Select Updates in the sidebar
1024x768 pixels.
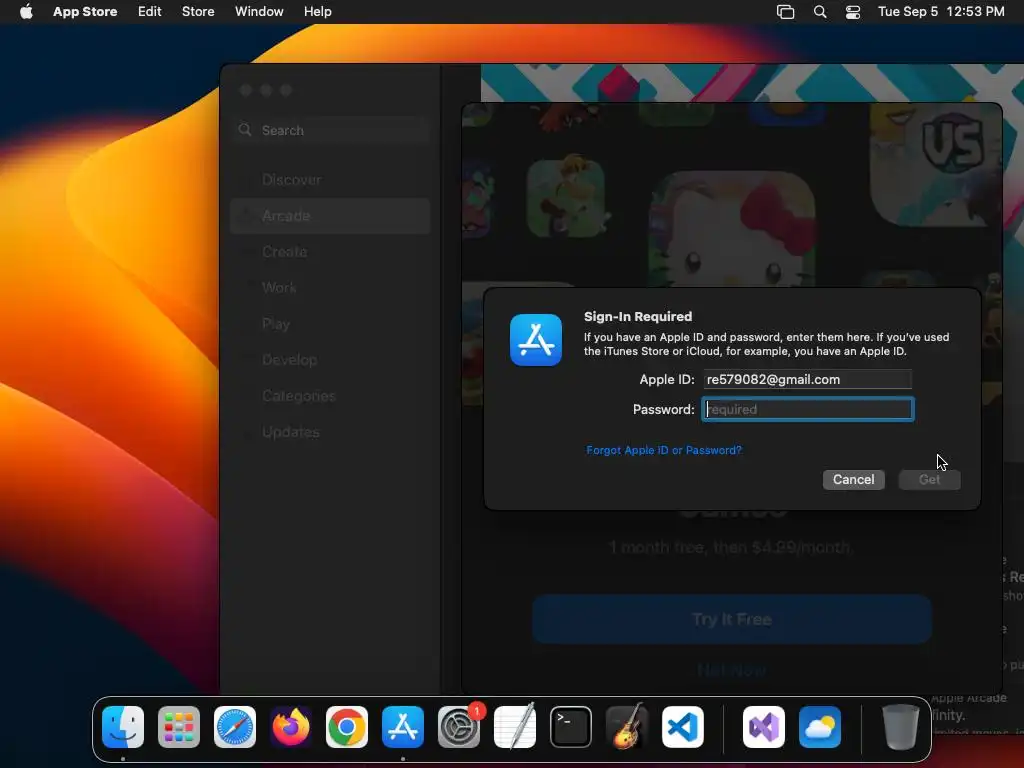click(330, 432)
